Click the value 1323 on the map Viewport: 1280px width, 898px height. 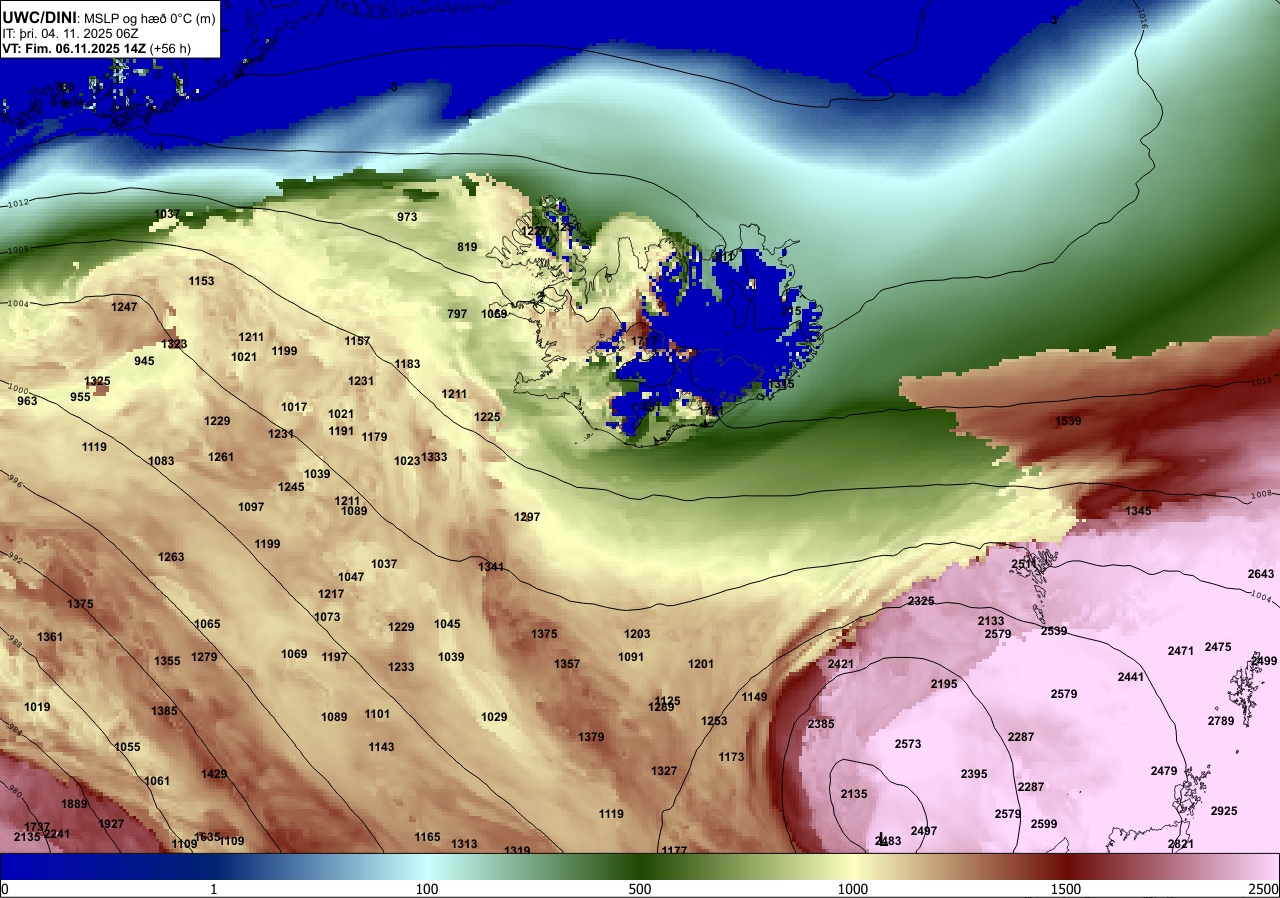174,344
